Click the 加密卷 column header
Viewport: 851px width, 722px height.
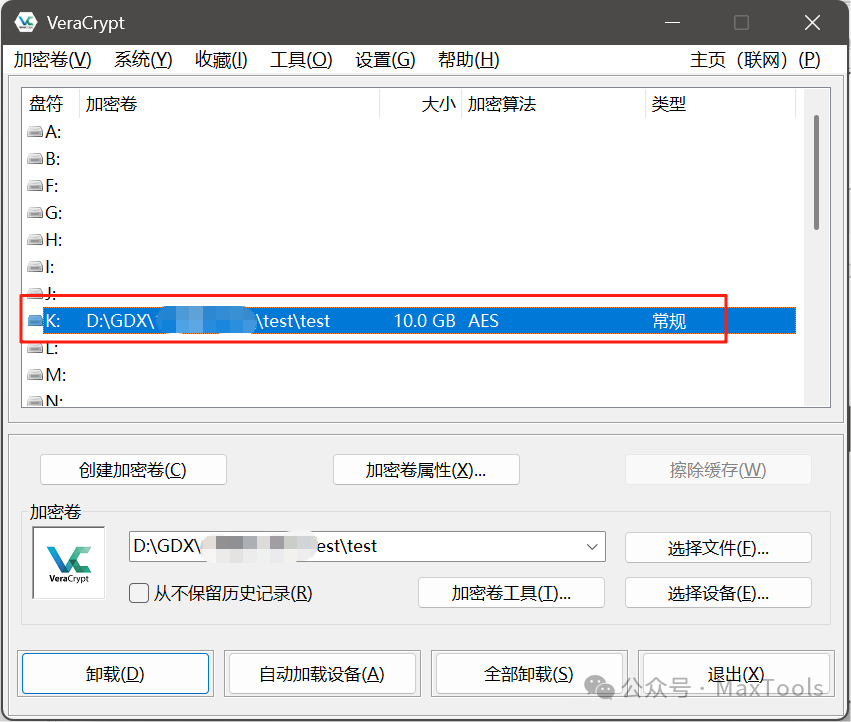229,104
